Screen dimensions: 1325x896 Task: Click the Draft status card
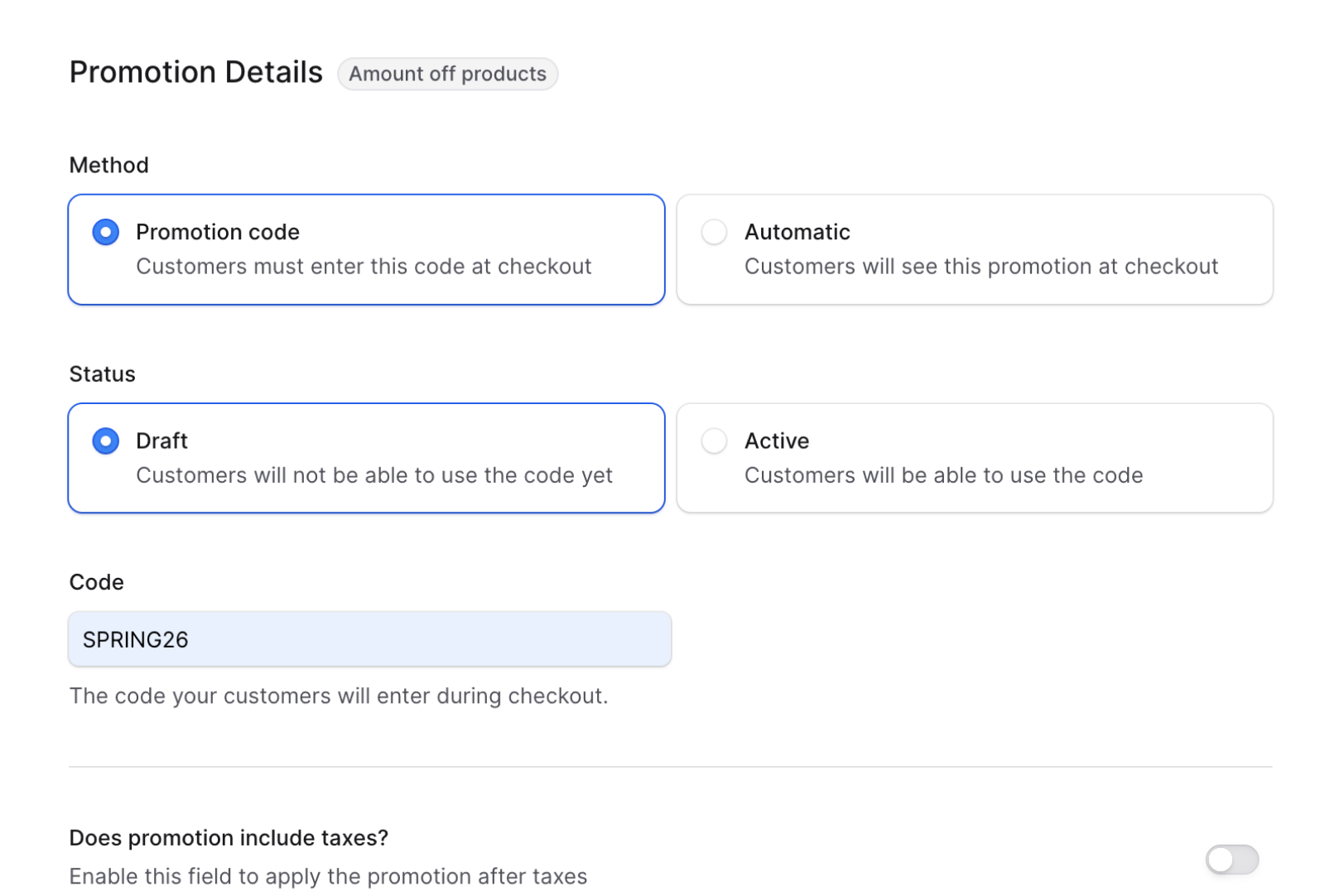click(x=367, y=457)
